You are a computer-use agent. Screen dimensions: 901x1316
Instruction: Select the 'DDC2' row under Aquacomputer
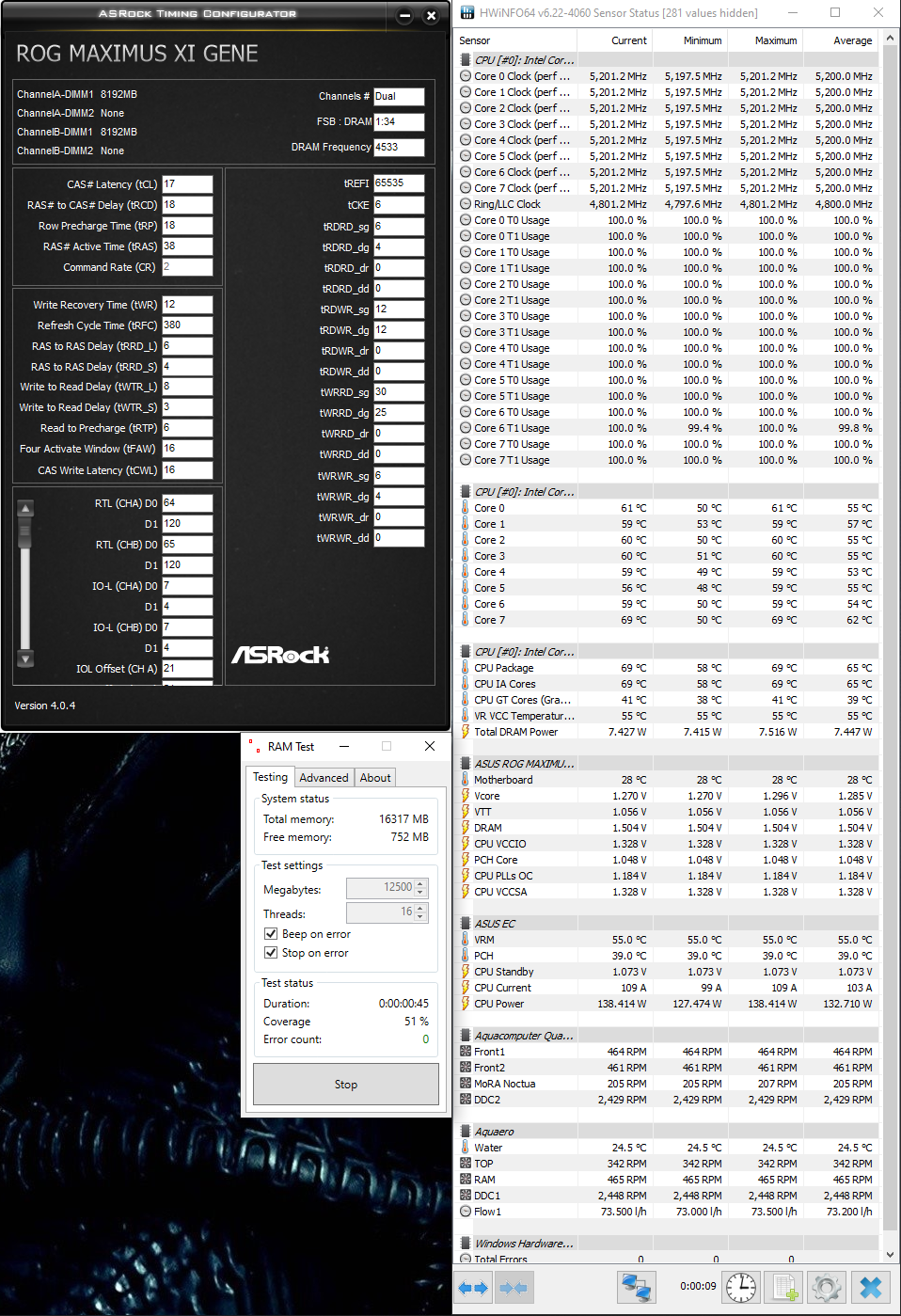pos(667,1100)
